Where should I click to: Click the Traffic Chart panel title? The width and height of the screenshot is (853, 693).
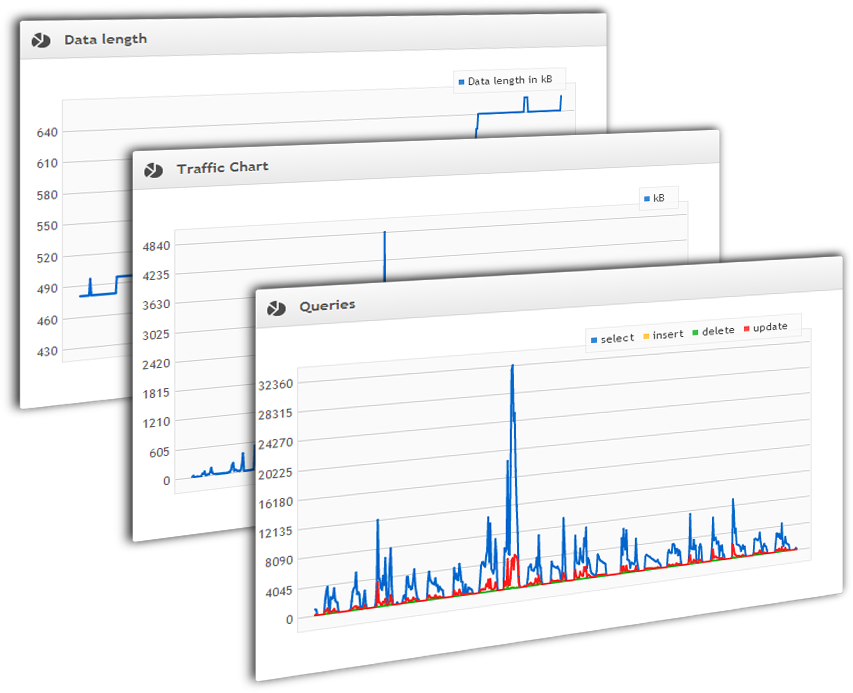pos(222,168)
